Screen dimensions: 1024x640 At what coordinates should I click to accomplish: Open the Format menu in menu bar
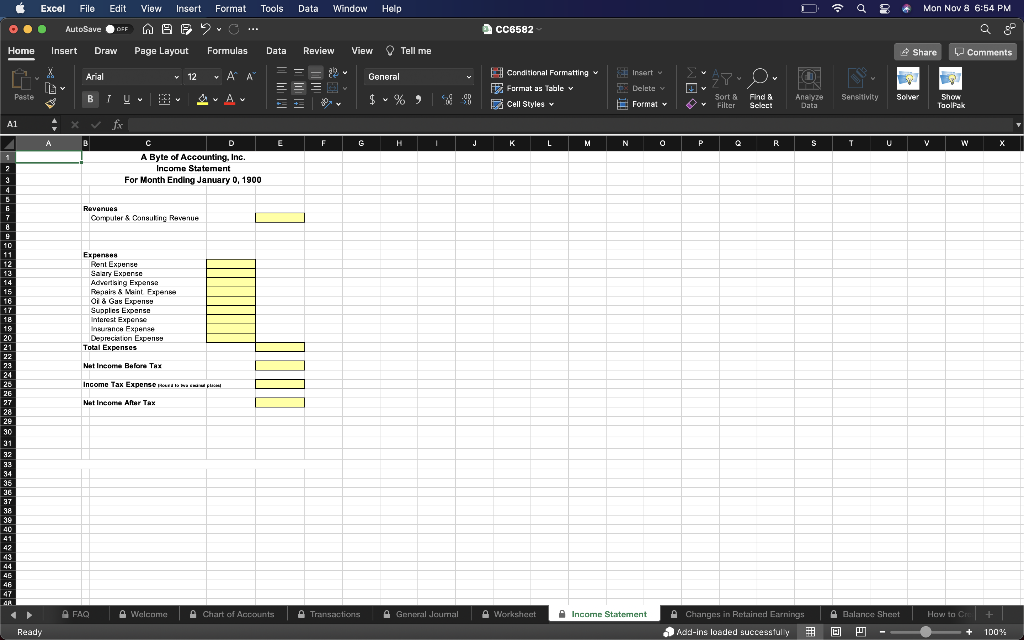[x=231, y=8]
